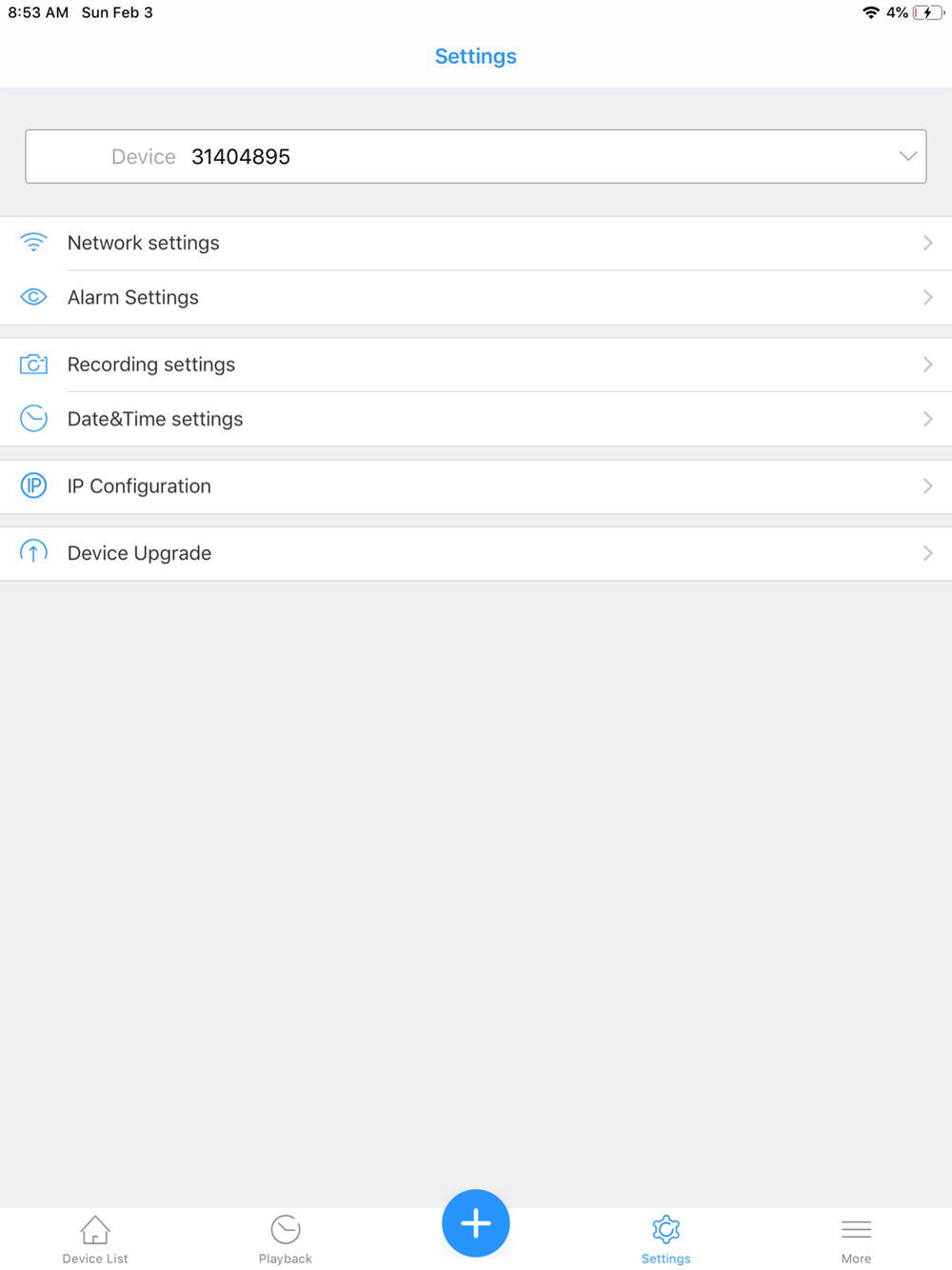Open the More menu tab
952x1270 pixels.
pos(856,1240)
